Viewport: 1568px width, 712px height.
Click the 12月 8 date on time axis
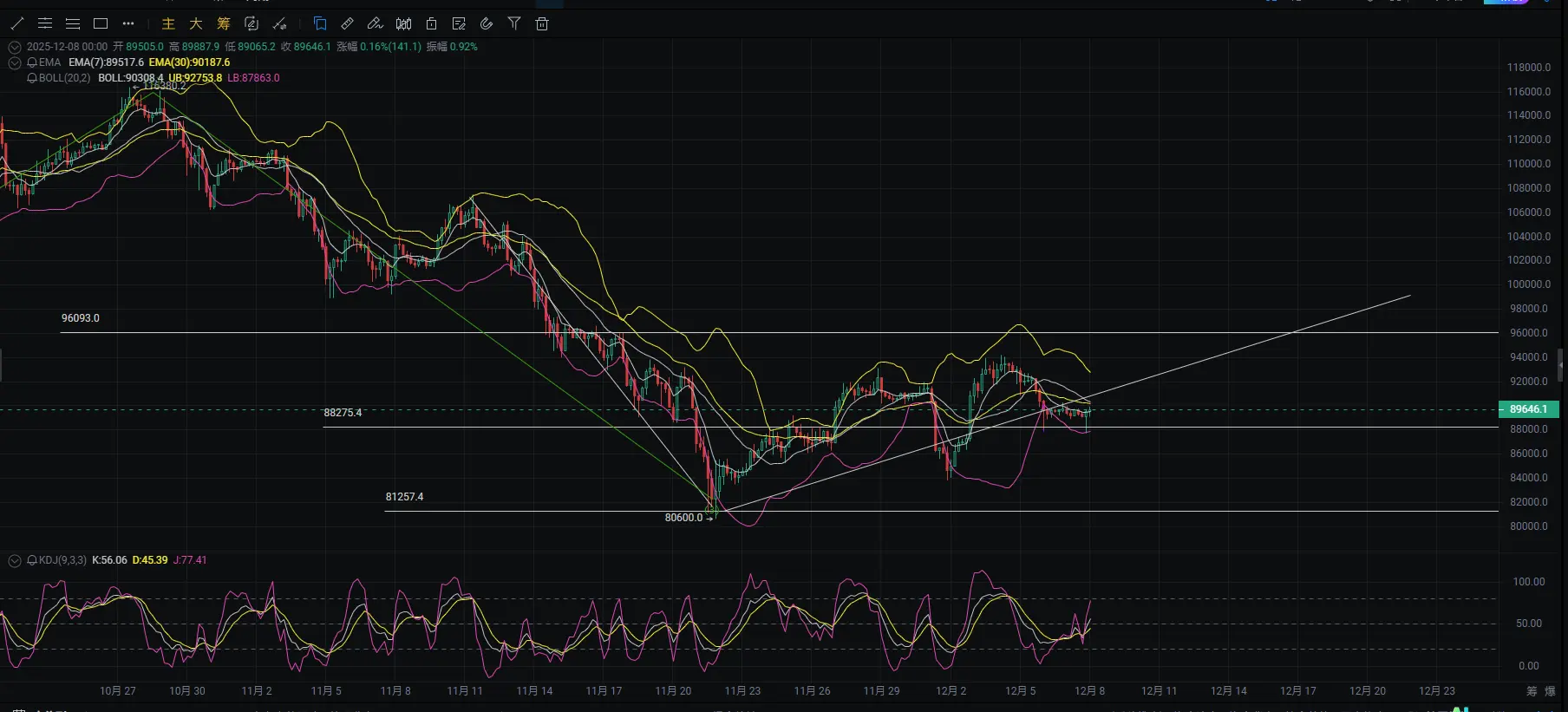pyautogui.click(x=1089, y=691)
